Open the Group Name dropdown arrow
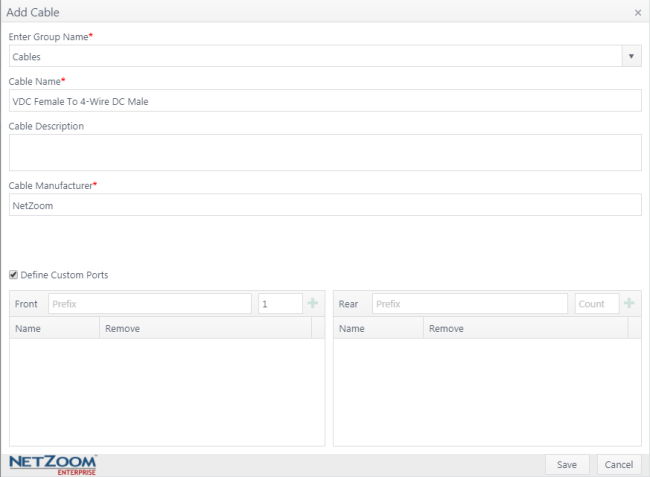This screenshot has height=477, width=650. click(x=631, y=56)
